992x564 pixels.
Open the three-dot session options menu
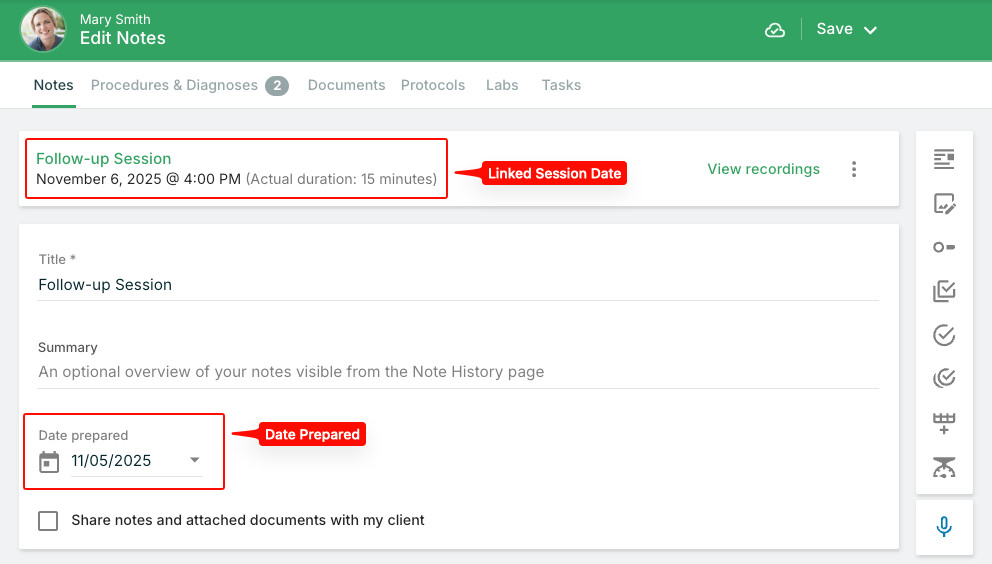pyautogui.click(x=854, y=169)
